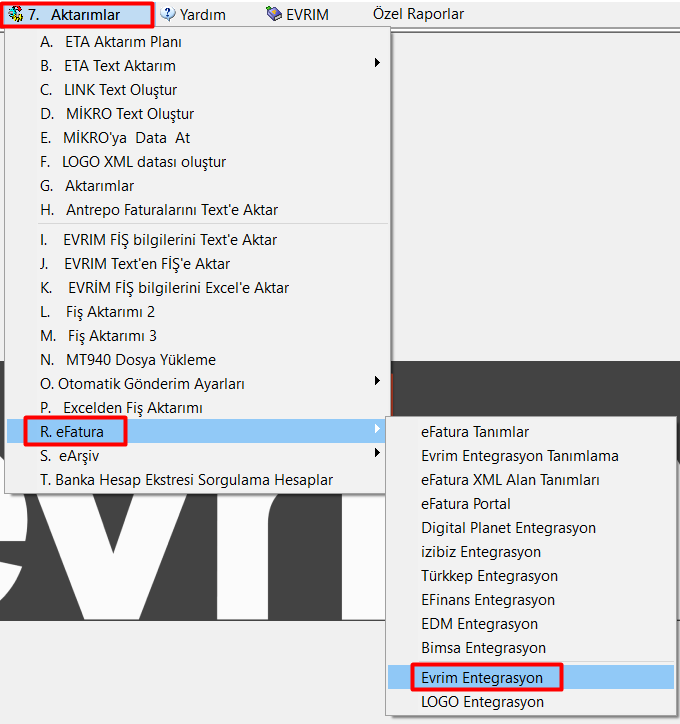Screen dimensions: 680x724
Task: Click the Aktarımlar menu gear icon
Action: [x=15, y=14]
